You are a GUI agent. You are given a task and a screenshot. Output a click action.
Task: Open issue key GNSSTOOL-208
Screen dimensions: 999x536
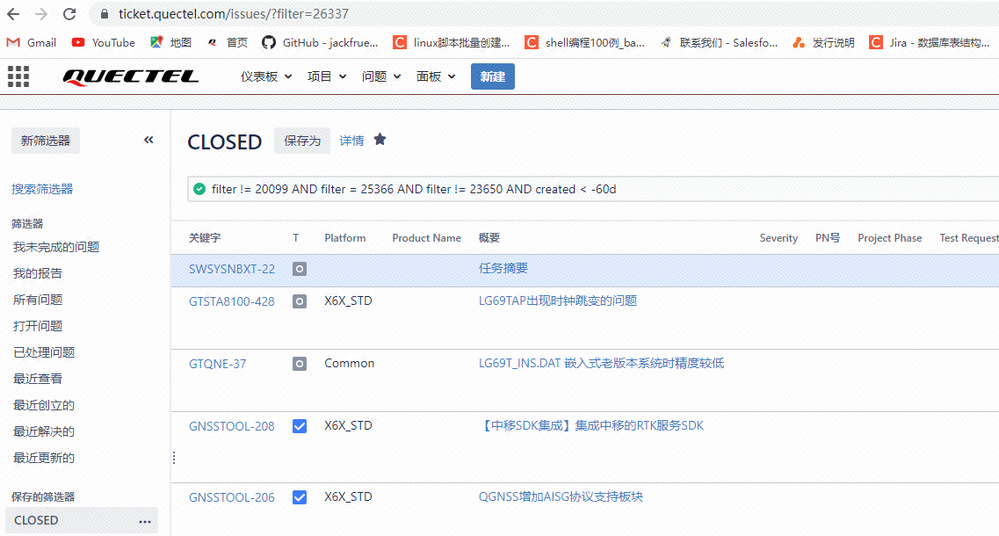[232, 426]
